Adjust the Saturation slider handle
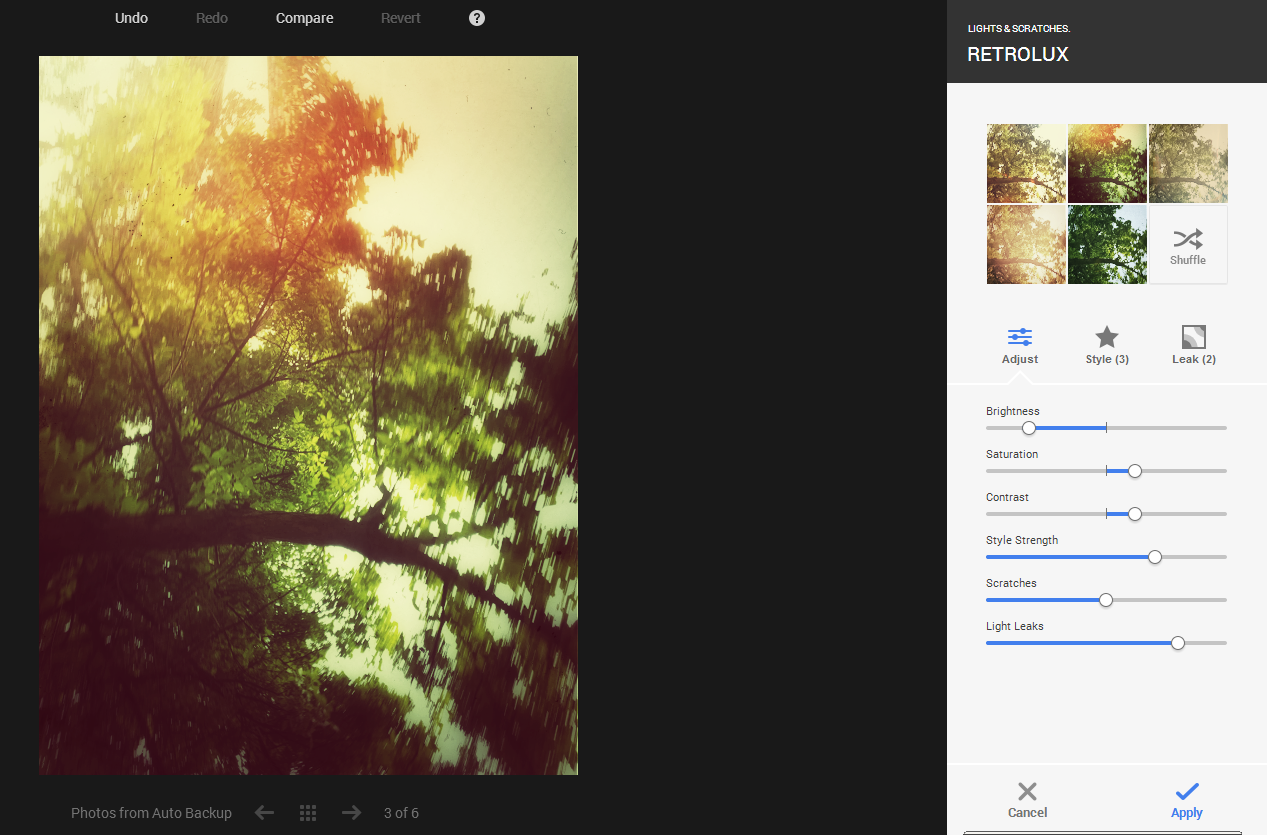The image size is (1267, 835). click(x=1135, y=471)
